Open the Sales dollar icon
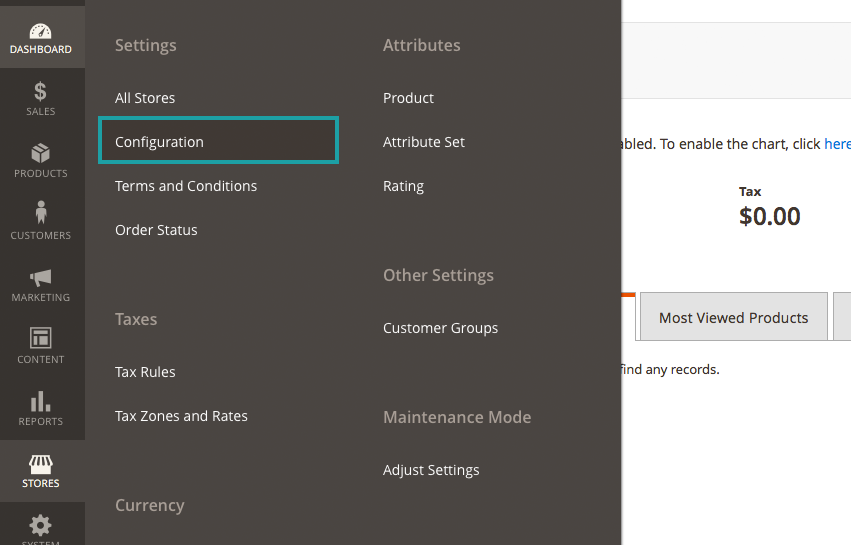This screenshot has height=545, width=851. tap(41, 92)
